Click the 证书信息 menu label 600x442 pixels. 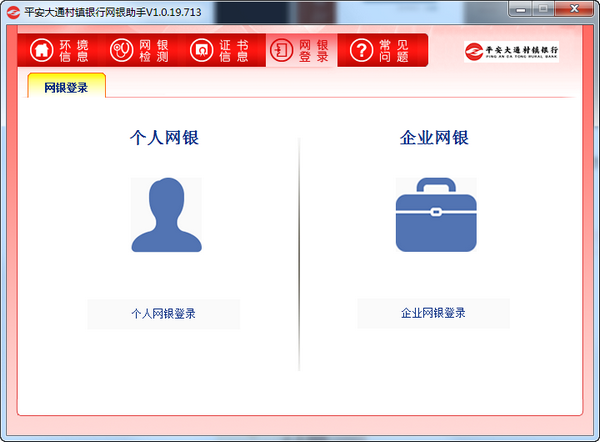click(x=234, y=51)
